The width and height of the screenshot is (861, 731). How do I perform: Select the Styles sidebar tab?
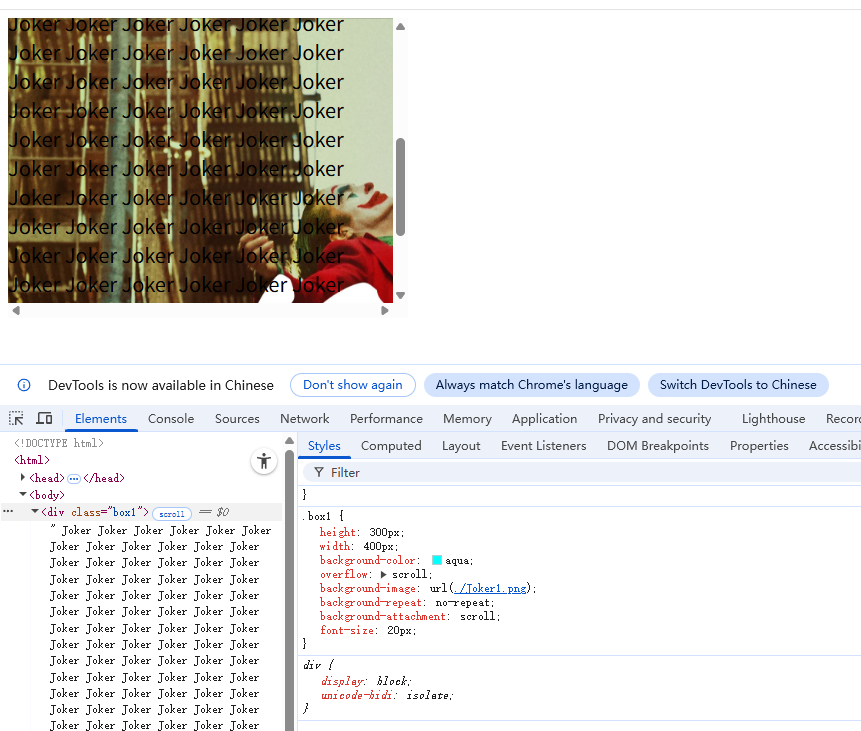point(324,445)
